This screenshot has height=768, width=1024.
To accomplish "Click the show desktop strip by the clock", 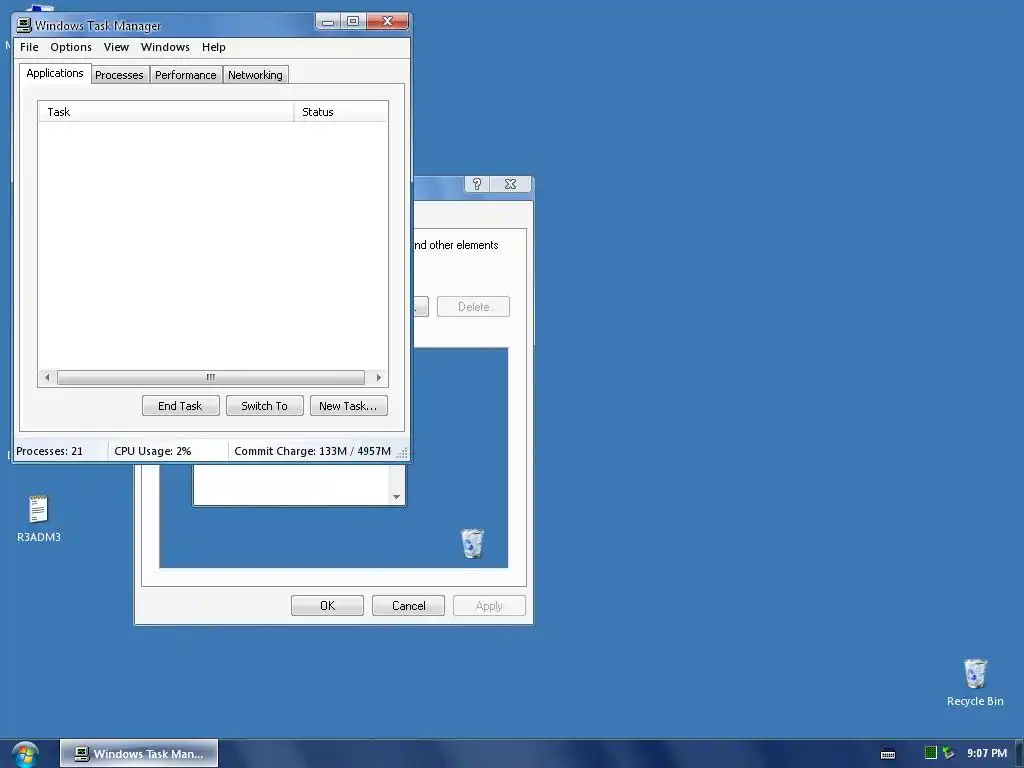I will click(1019, 754).
